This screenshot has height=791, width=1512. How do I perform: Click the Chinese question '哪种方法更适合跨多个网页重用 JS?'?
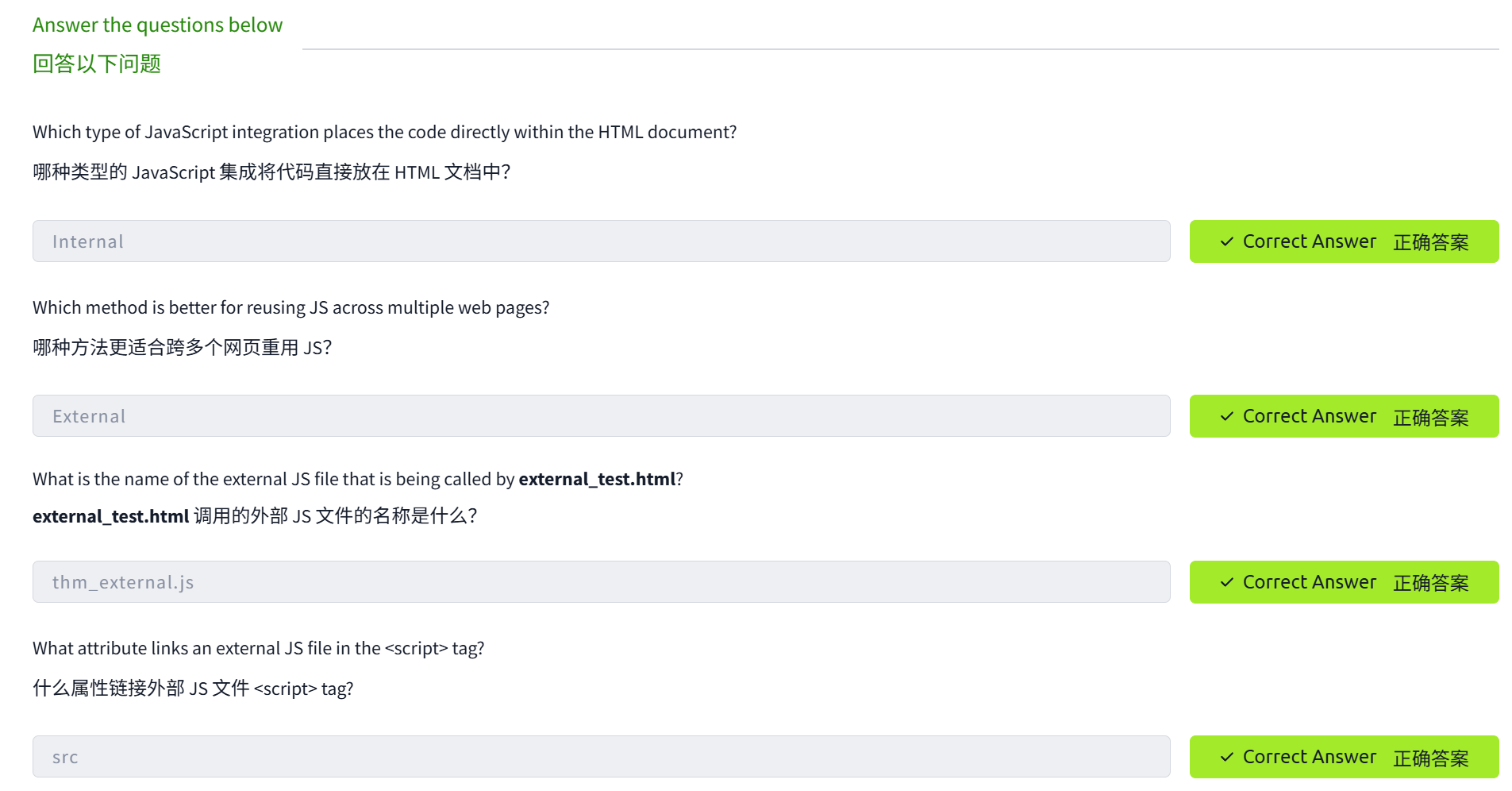182,347
